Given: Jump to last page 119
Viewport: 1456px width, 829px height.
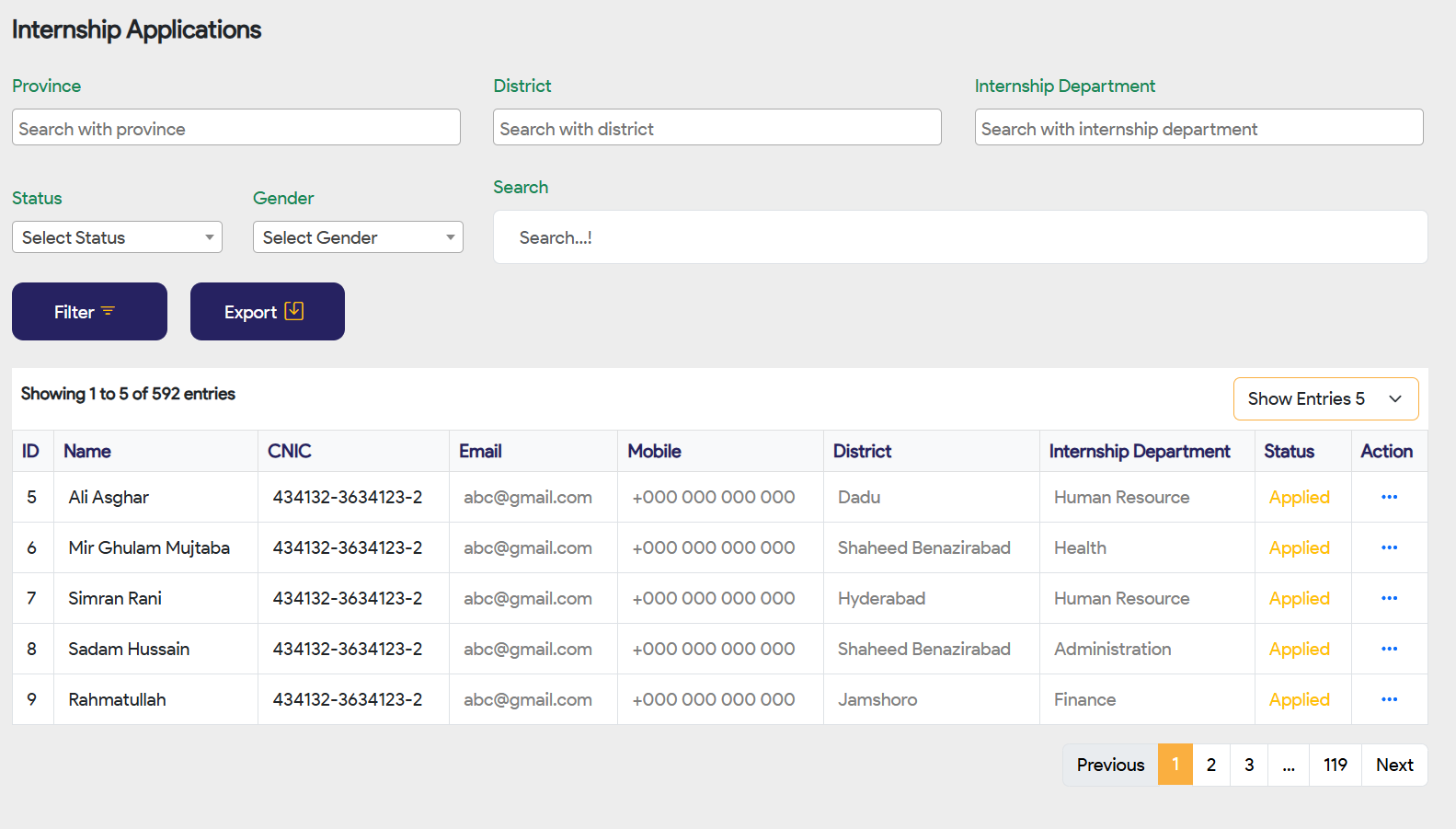Looking at the screenshot, I should point(1335,765).
